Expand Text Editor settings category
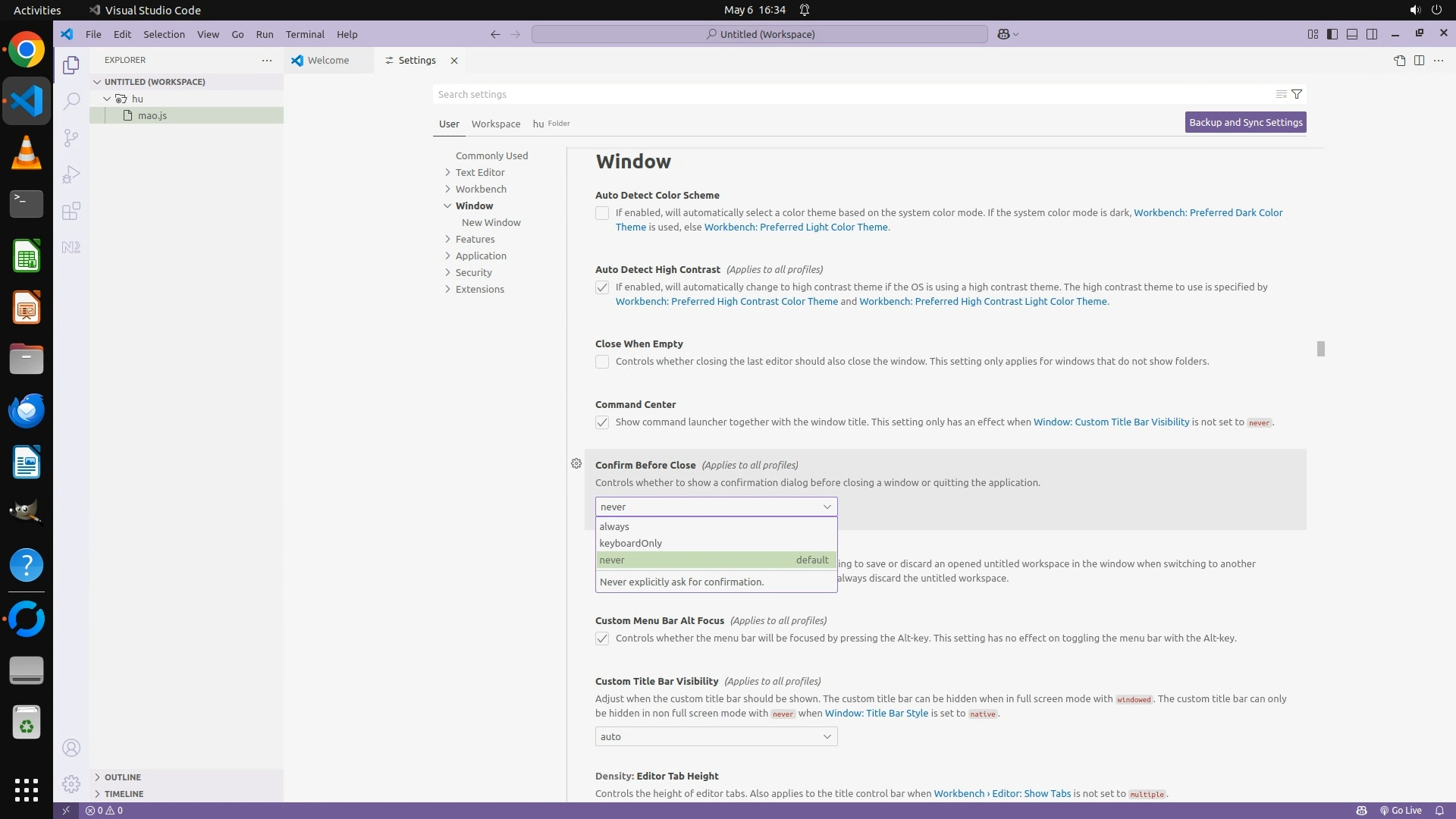 [479, 173]
